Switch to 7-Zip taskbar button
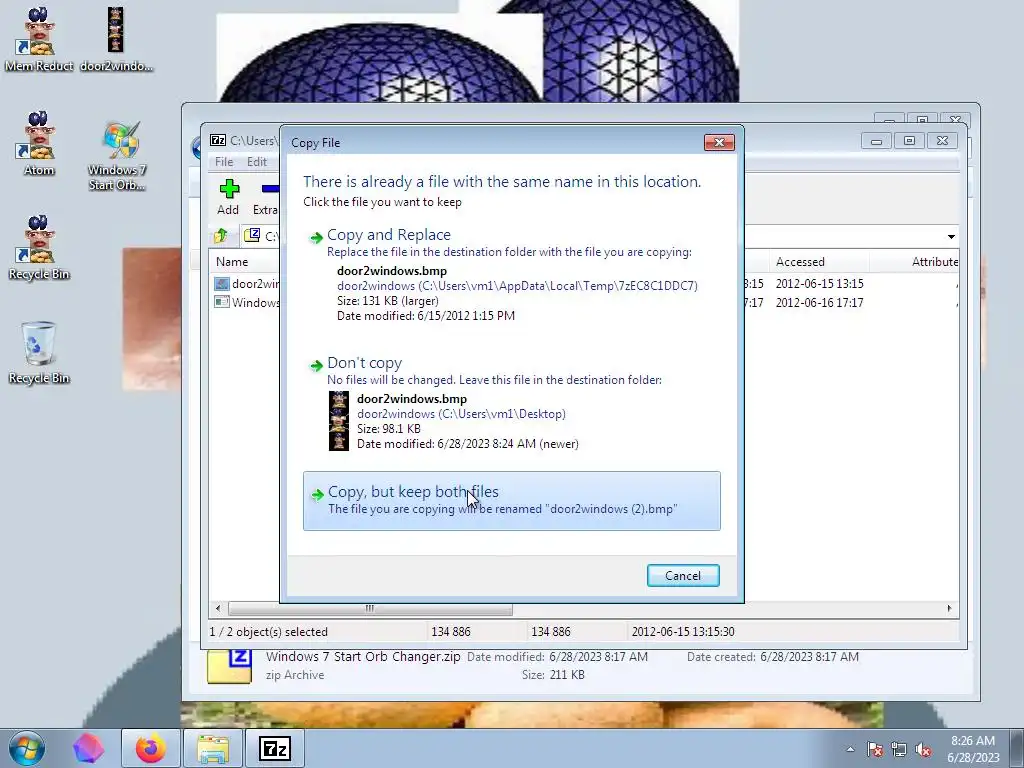The height and width of the screenshot is (768, 1024). coord(274,748)
